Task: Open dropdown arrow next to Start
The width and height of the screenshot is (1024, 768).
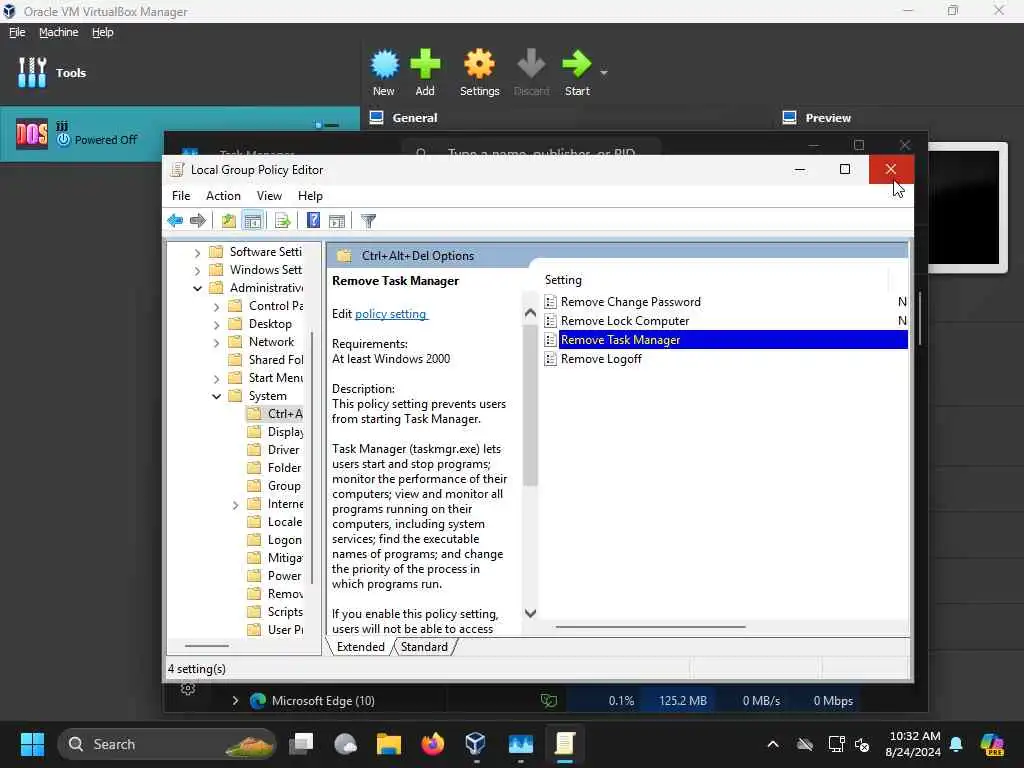Action: click(603, 72)
